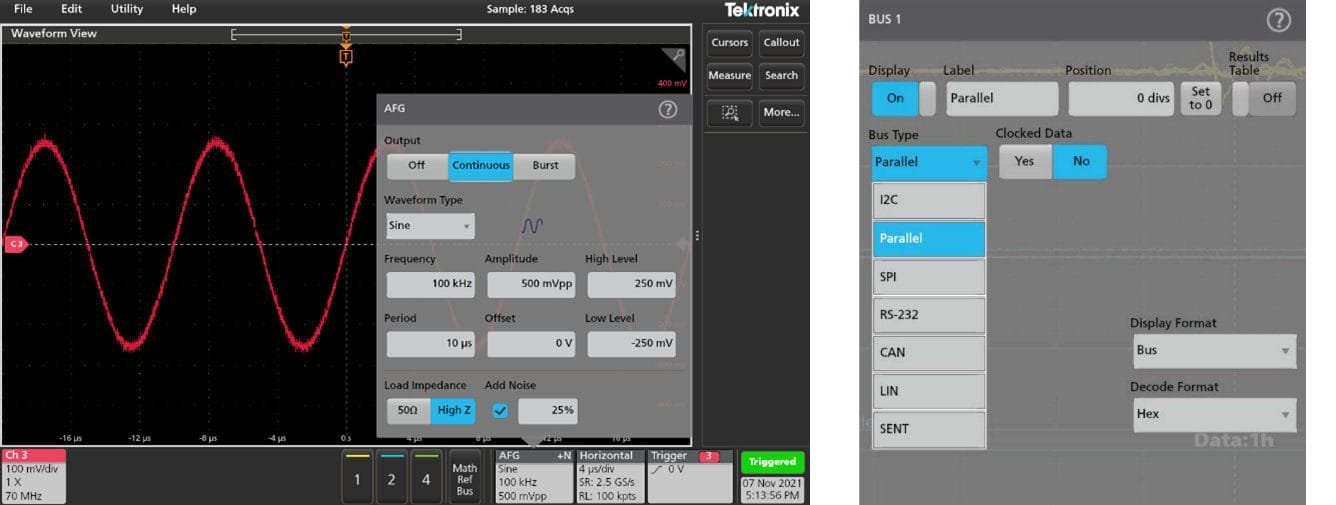
Task: Click the zoom box icon beside More
Action: [x=729, y=113]
